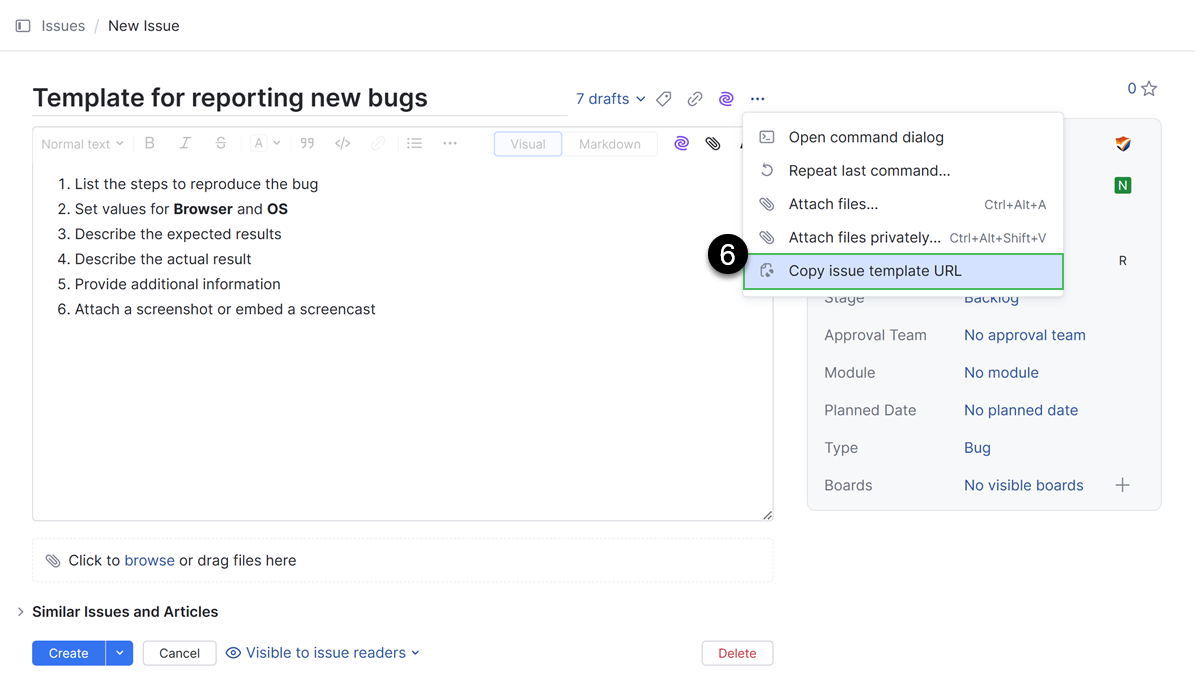The height and width of the screenshot is (679, 1201).
Task: Expand Similar Issues and Articles section
Action: [21, 612]
